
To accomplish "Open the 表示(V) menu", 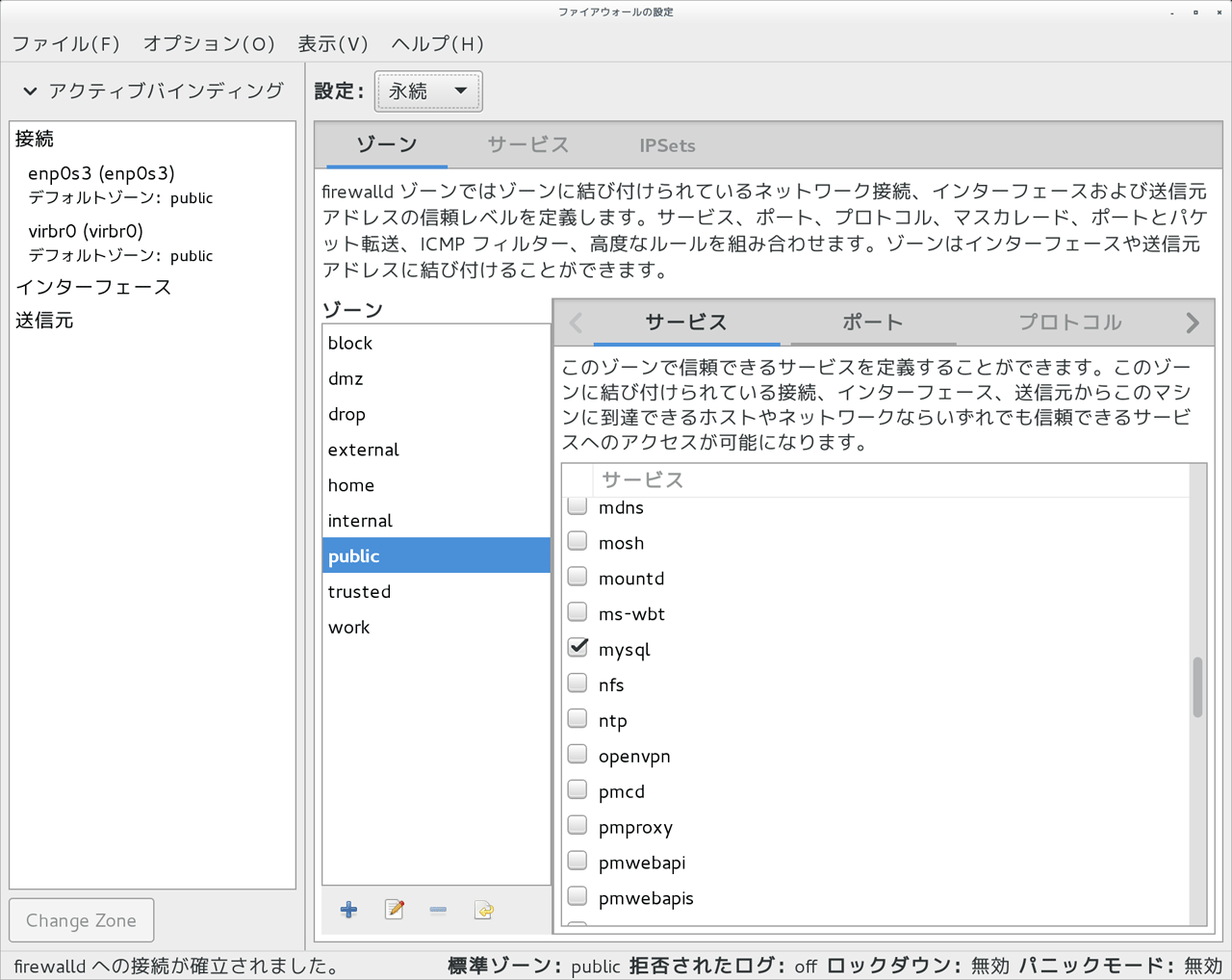I will tap(333, 43).
